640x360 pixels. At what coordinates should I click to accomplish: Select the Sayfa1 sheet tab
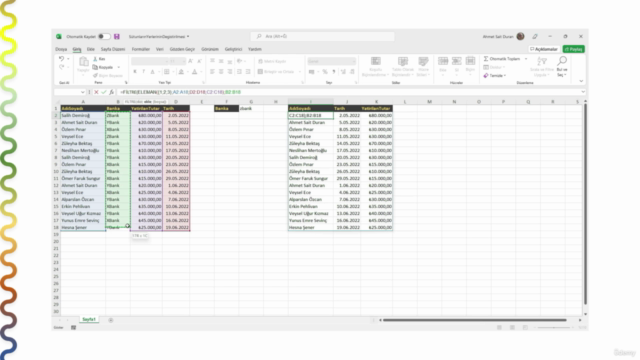coord(89,320)
